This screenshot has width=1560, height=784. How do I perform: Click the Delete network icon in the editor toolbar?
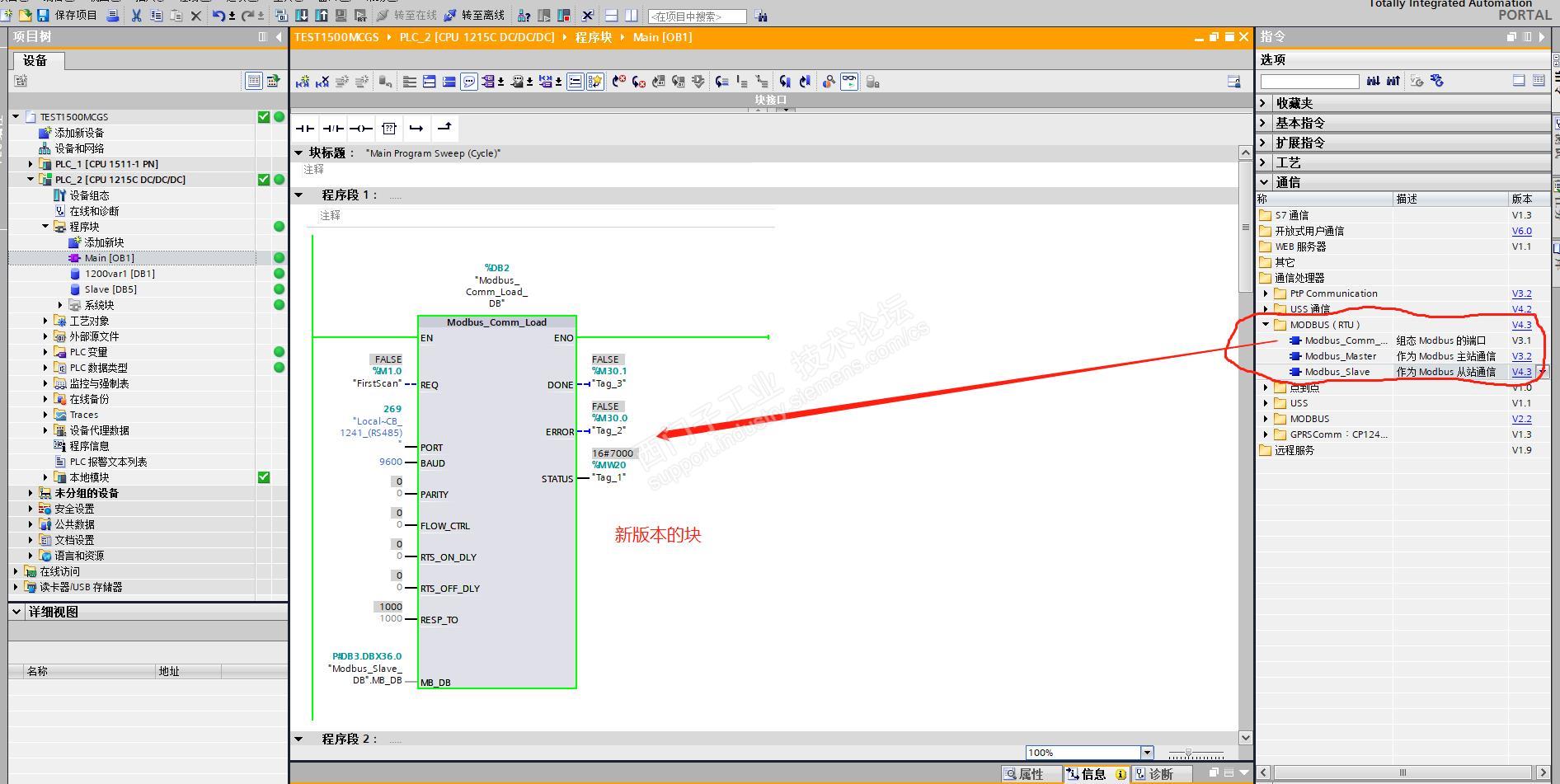[322, 81]
